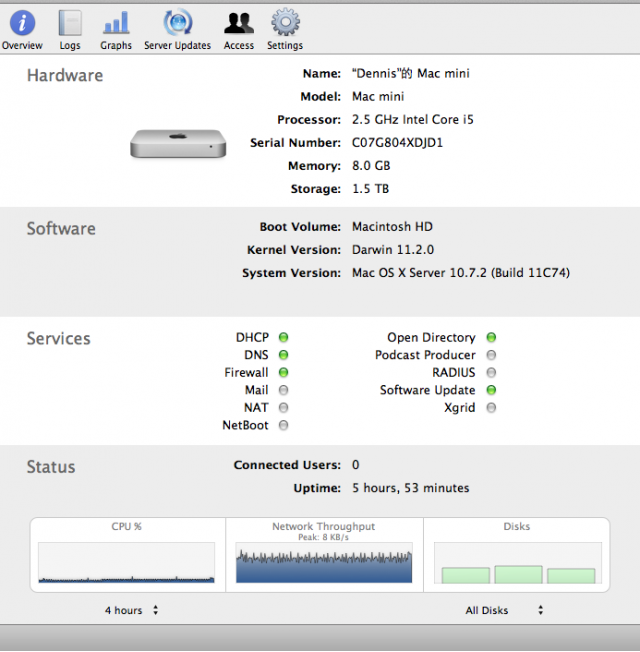Viewport: 640px width, 652px height.
Task: Click uptime value 5 hours, 53 minutes
Action: click(x=410, y=488)
